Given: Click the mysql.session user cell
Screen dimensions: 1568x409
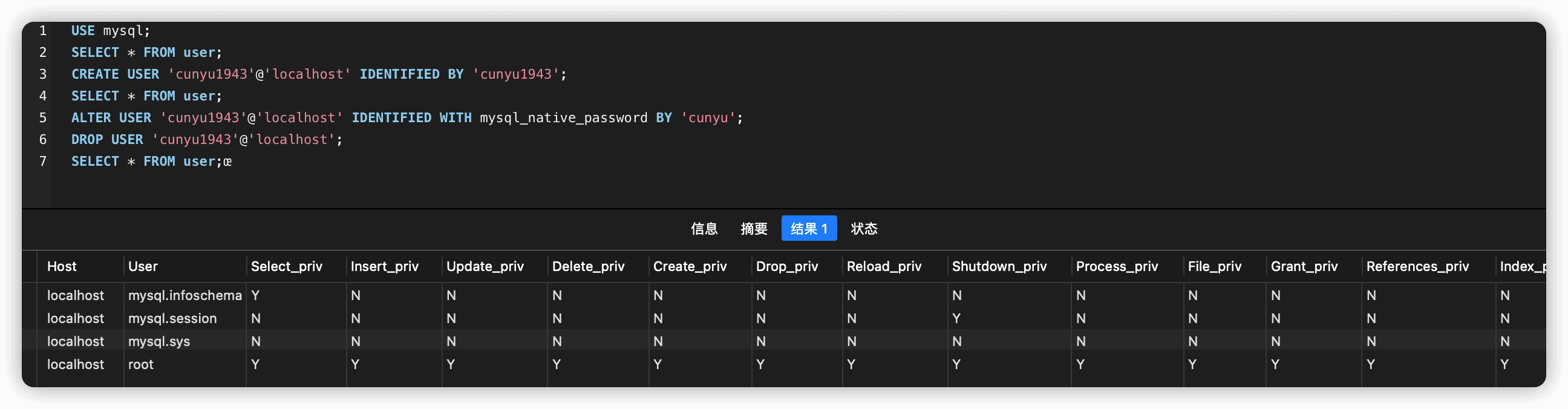Looking at the screenshot, I should click(x=172, y=318).
